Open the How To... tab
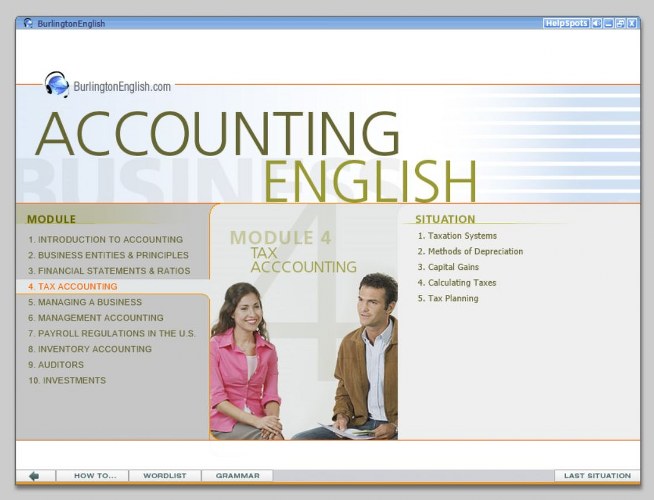 tap(96, 476)
